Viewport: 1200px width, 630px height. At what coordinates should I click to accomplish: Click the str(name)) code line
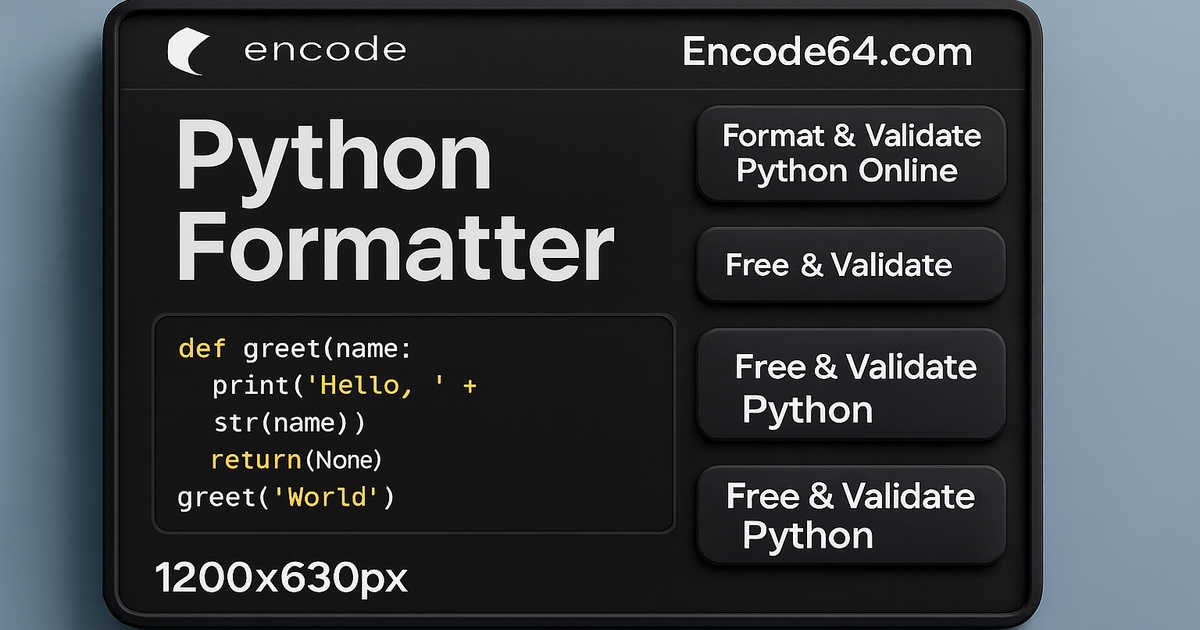(290, 423)
